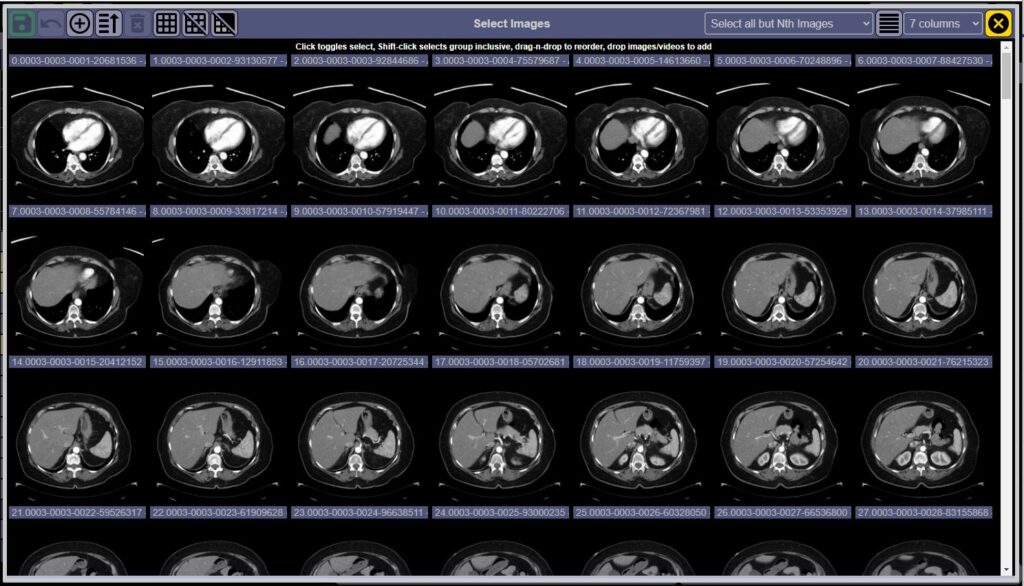Click the add images plus icon
The width and height of the screenshot is (1024, 586).
pos(79,24)
